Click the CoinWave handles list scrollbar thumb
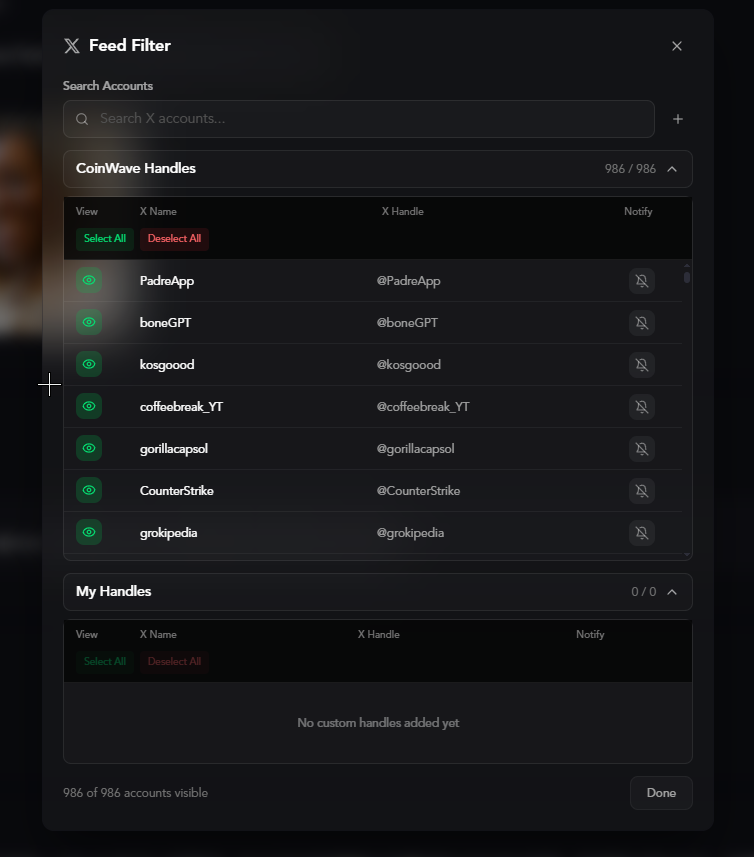 point(687,277)
